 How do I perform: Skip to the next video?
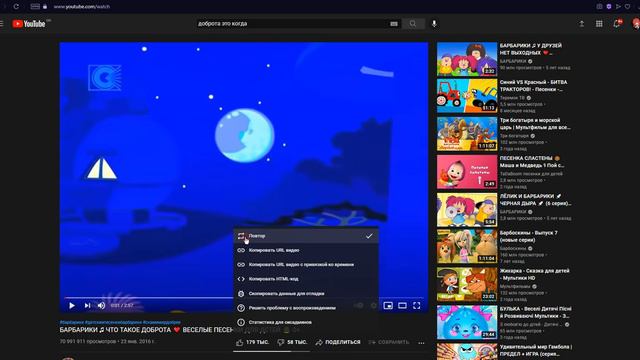[x=87, y=305]
